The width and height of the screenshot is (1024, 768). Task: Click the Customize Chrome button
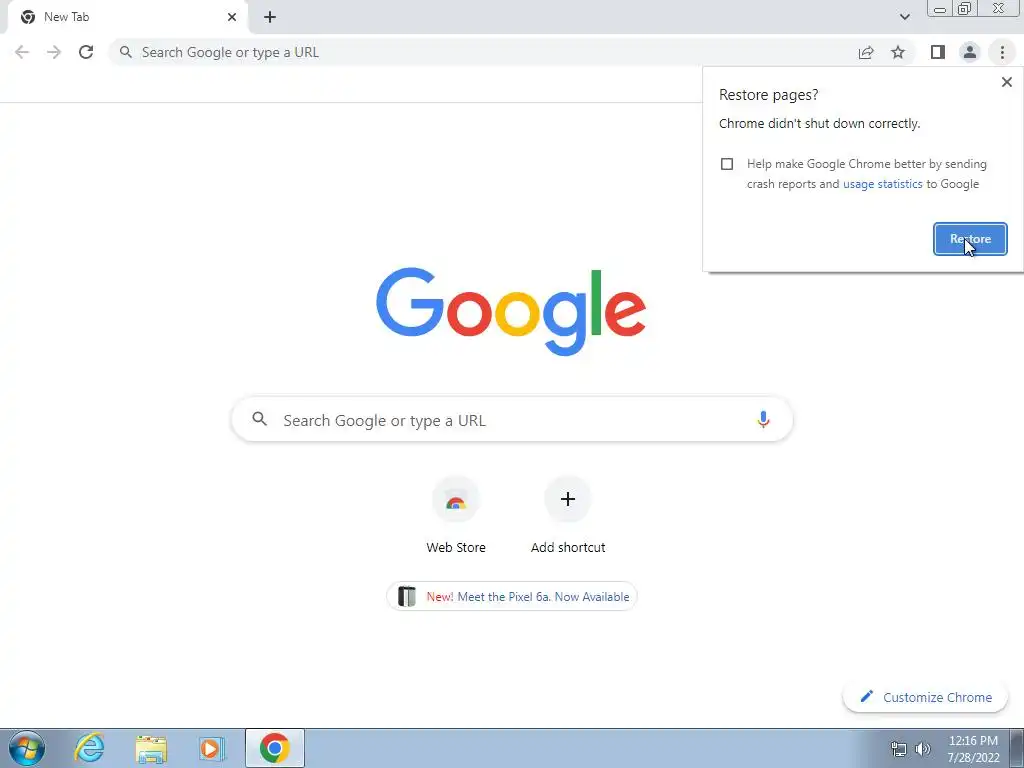[925, 697]
